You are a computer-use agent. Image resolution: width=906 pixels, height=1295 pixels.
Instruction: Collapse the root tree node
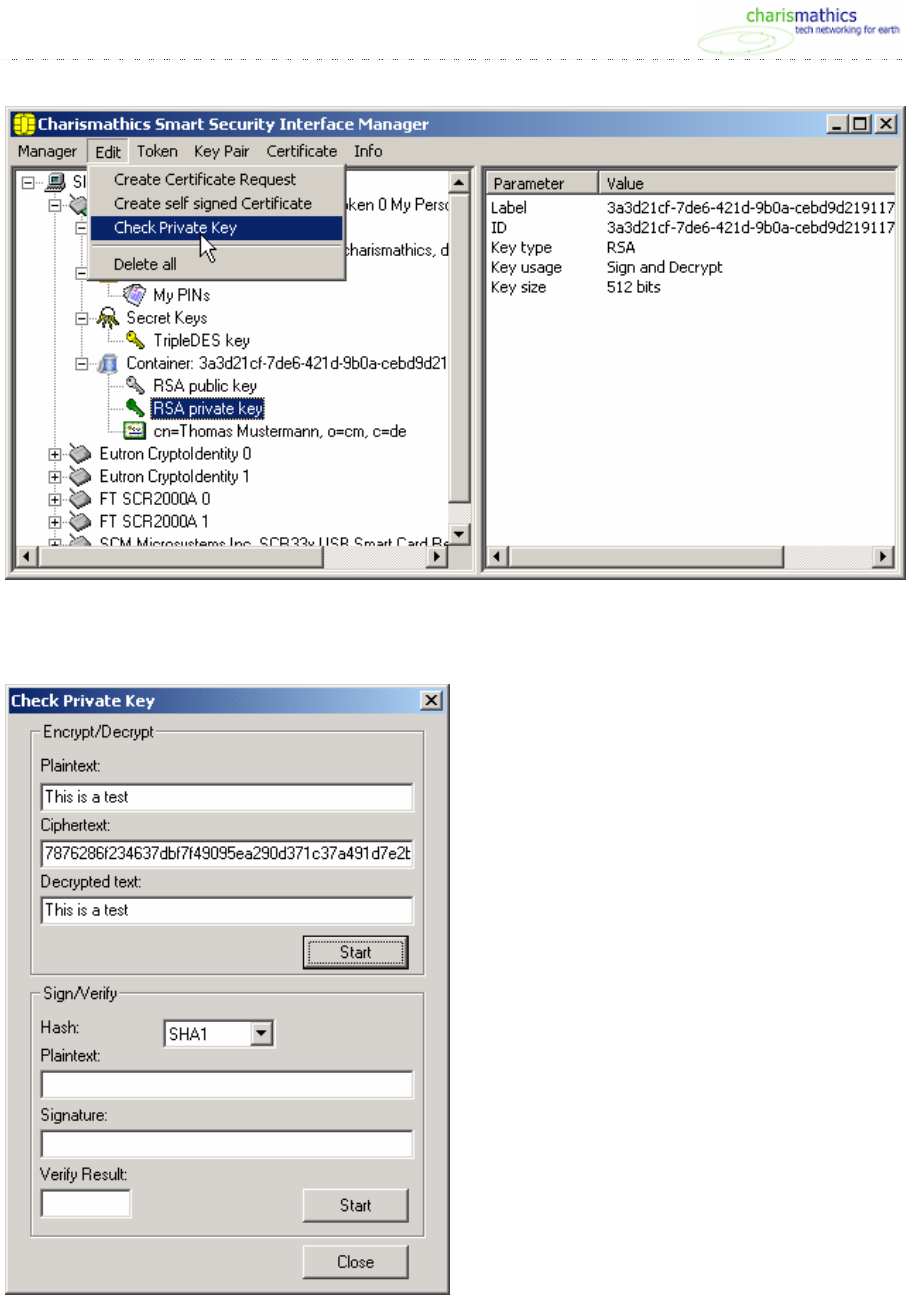click(x=29, y=182)
